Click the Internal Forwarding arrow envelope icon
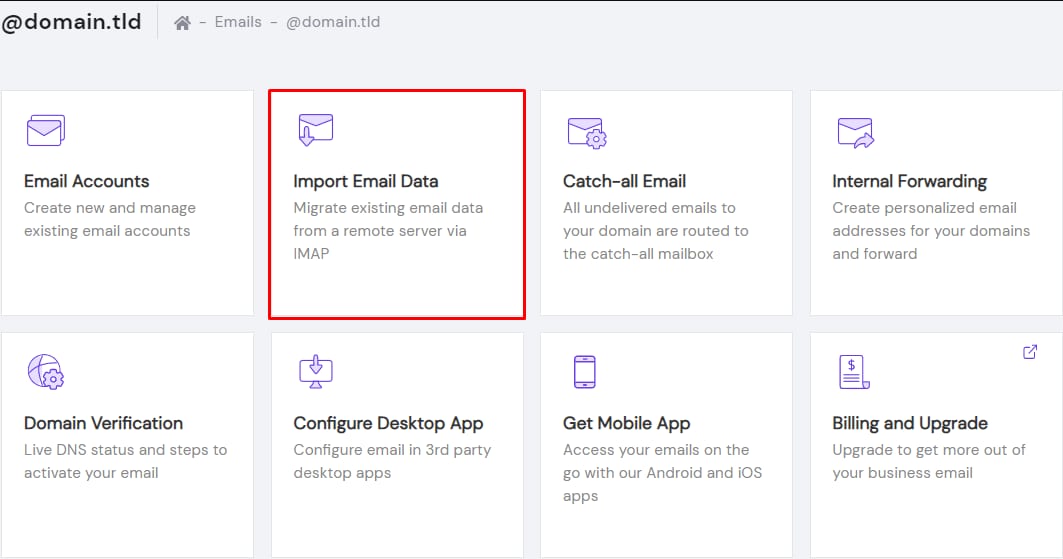Viewport: 1063px width, 559px height. coord(855,132)
